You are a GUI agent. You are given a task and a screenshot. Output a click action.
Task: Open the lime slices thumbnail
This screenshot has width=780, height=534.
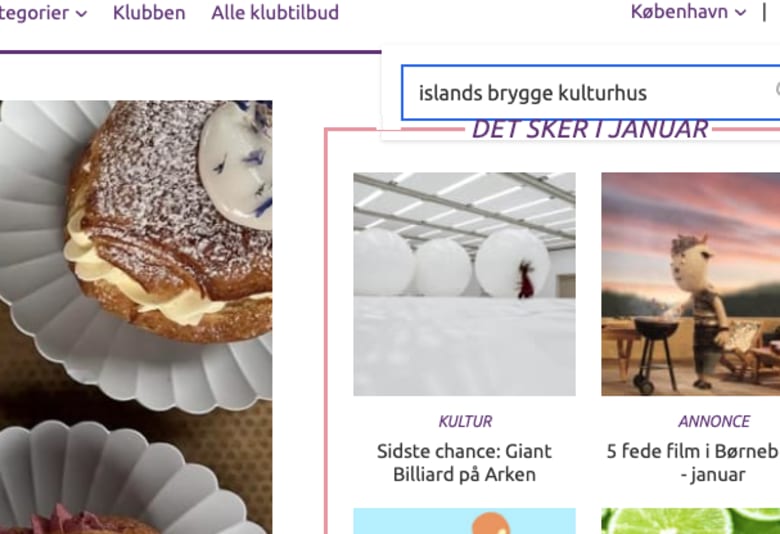pos(690,521)
